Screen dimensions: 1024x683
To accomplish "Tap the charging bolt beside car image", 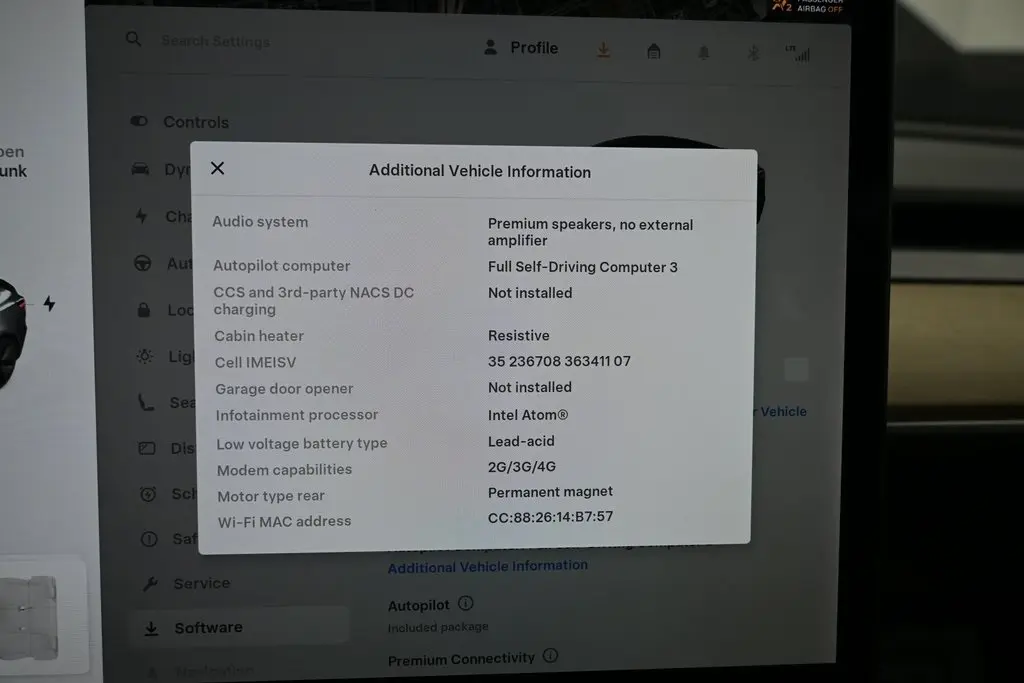I will point(50,304).
